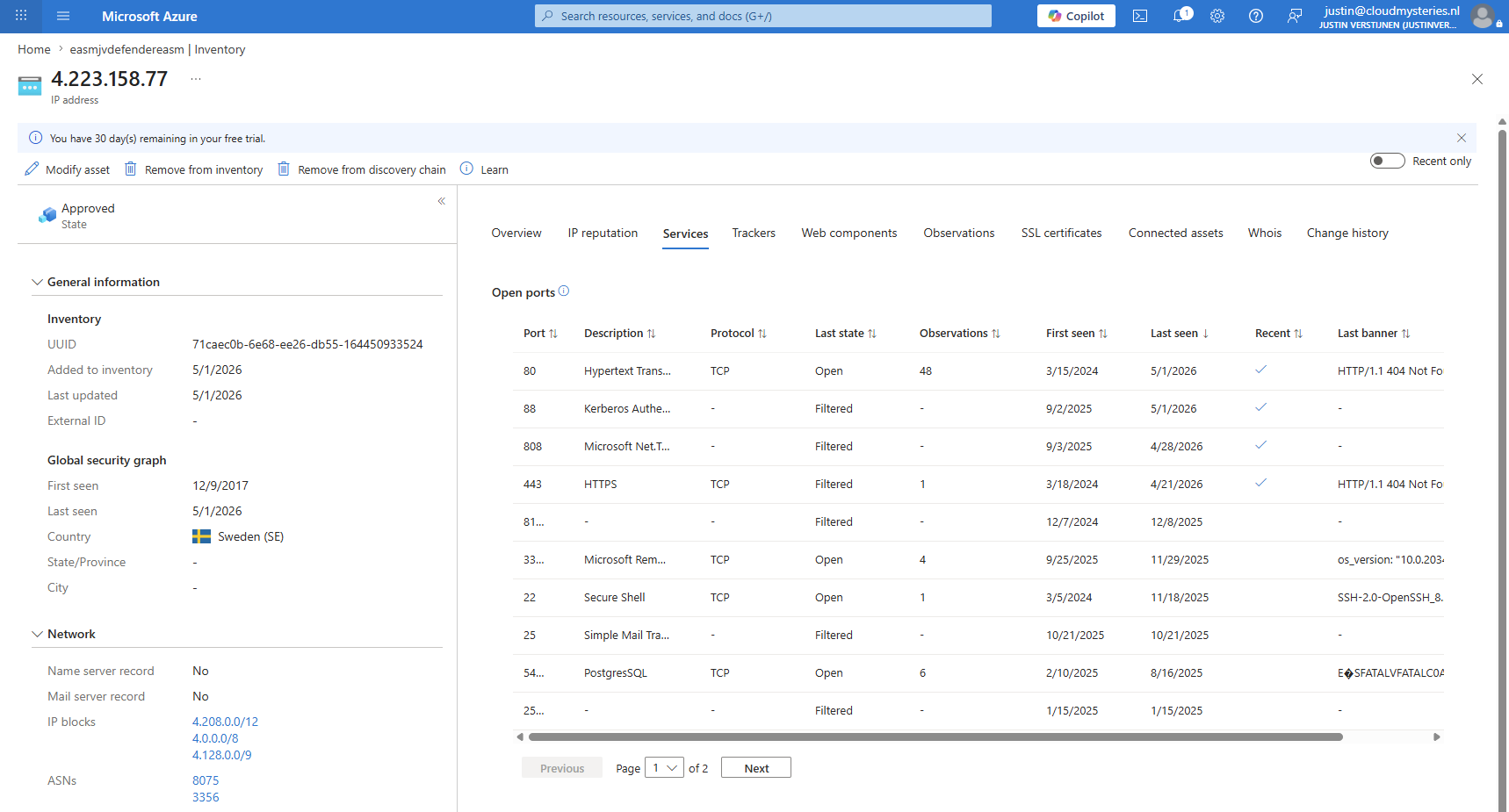Sort the table by Port column
The width and height of the screenshot is (1509, 812).
[x=540, y=334]
